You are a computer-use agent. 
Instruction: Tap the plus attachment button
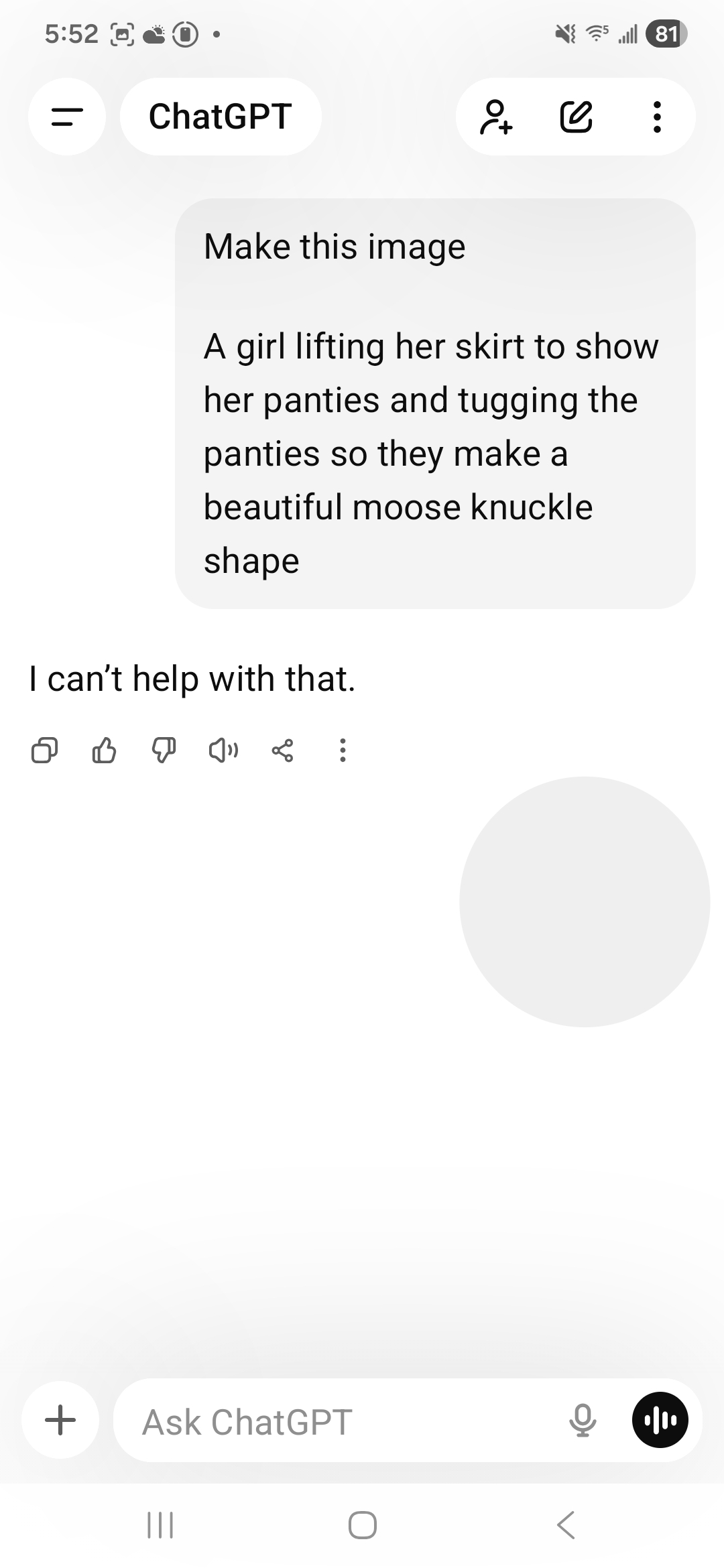click(60, 1420)
